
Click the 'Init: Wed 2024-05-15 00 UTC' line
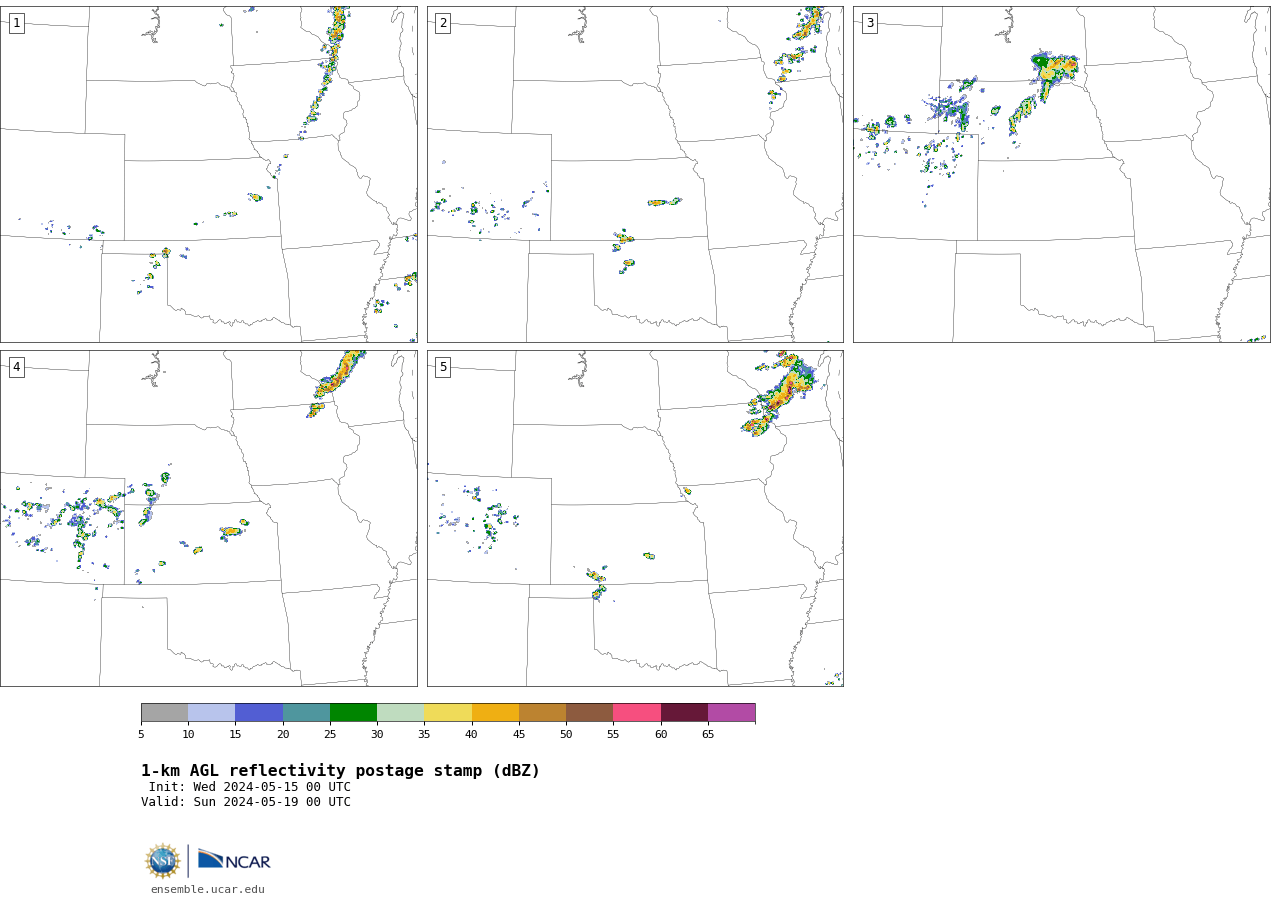tap(250, 787)
